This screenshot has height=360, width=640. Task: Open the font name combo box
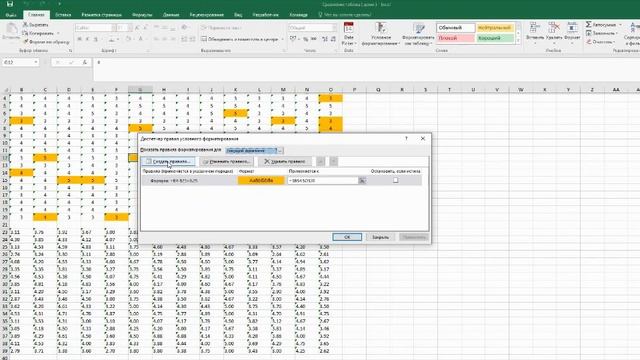(96, 28)
